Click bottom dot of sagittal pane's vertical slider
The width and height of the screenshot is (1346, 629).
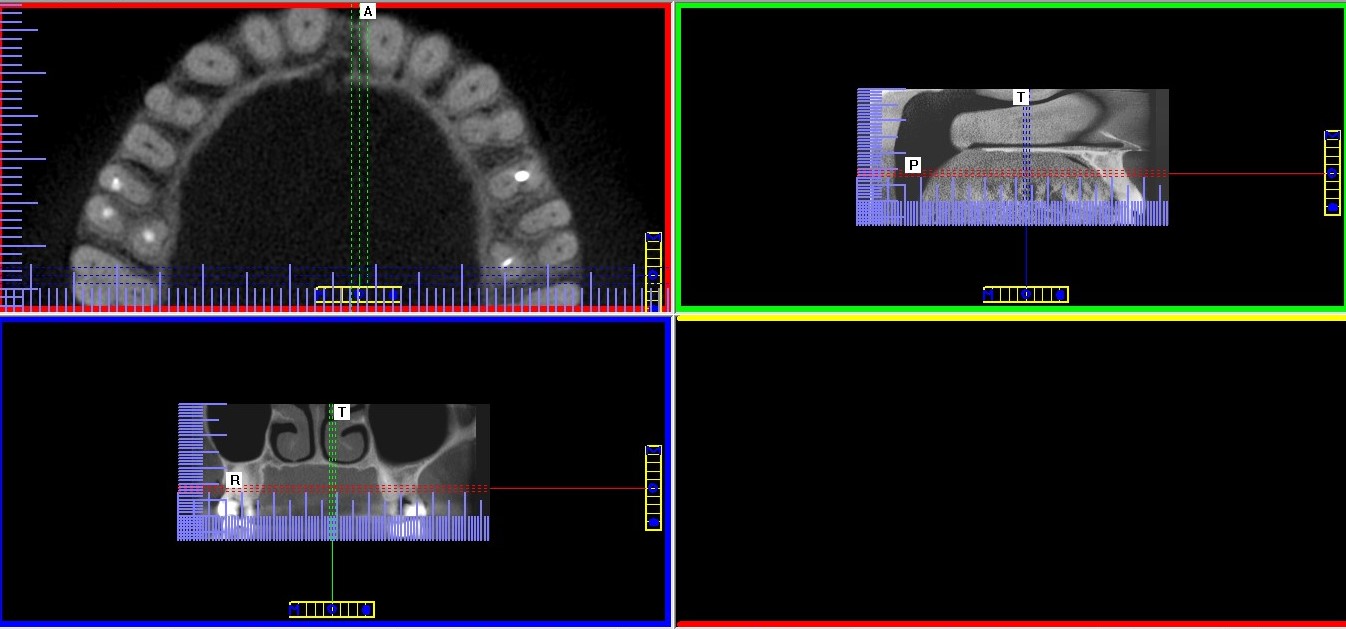1332,207
